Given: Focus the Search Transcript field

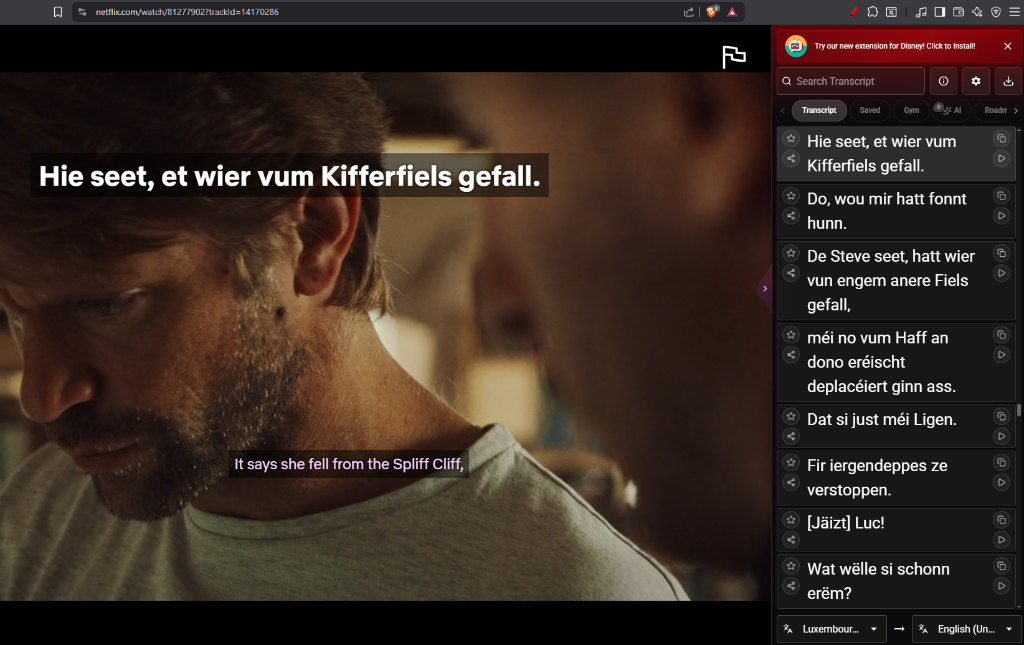Looking at the screenshot, I should click(851, 81).
